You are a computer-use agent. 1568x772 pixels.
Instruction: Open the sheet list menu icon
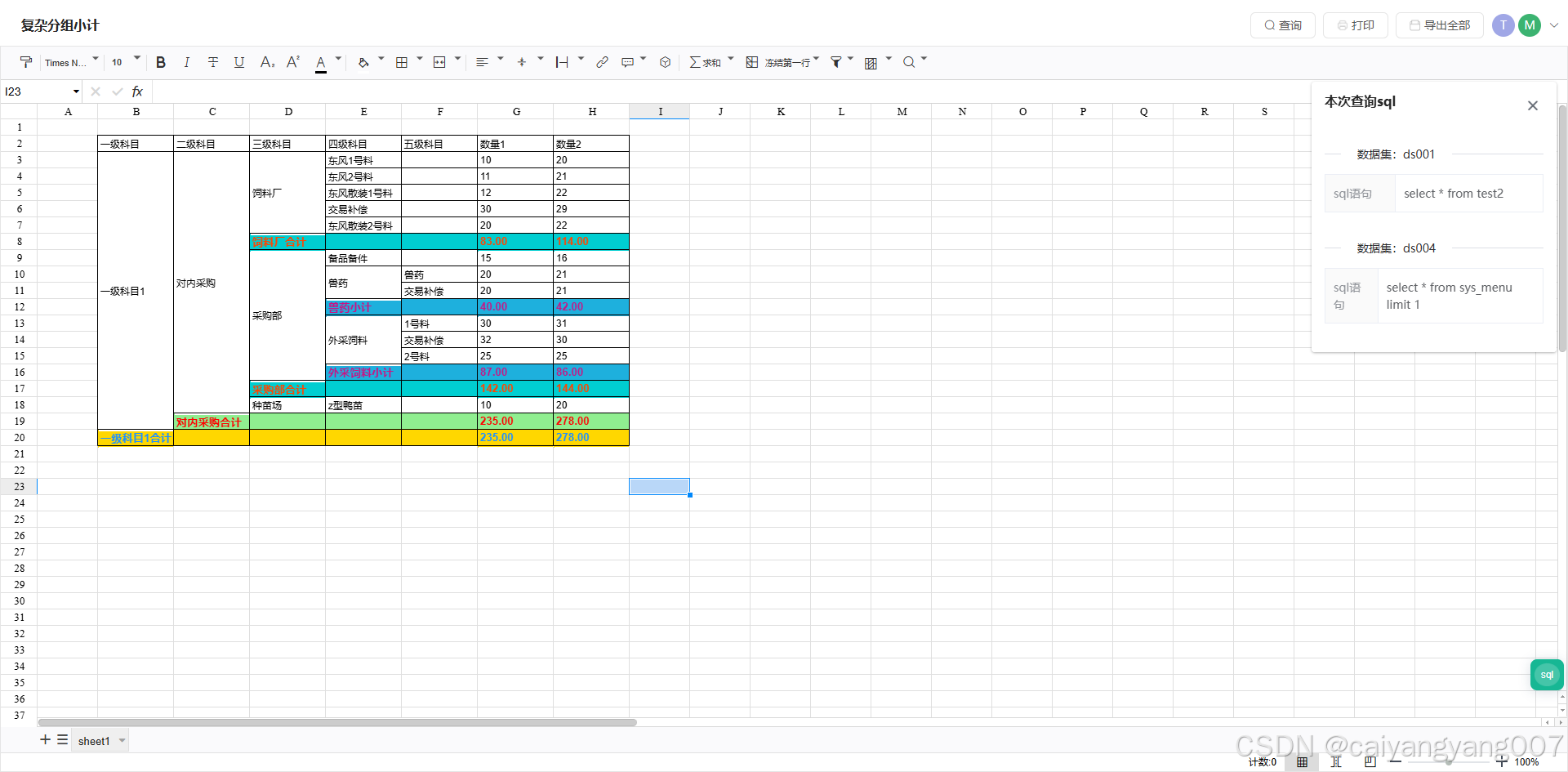tap(62, 739)
